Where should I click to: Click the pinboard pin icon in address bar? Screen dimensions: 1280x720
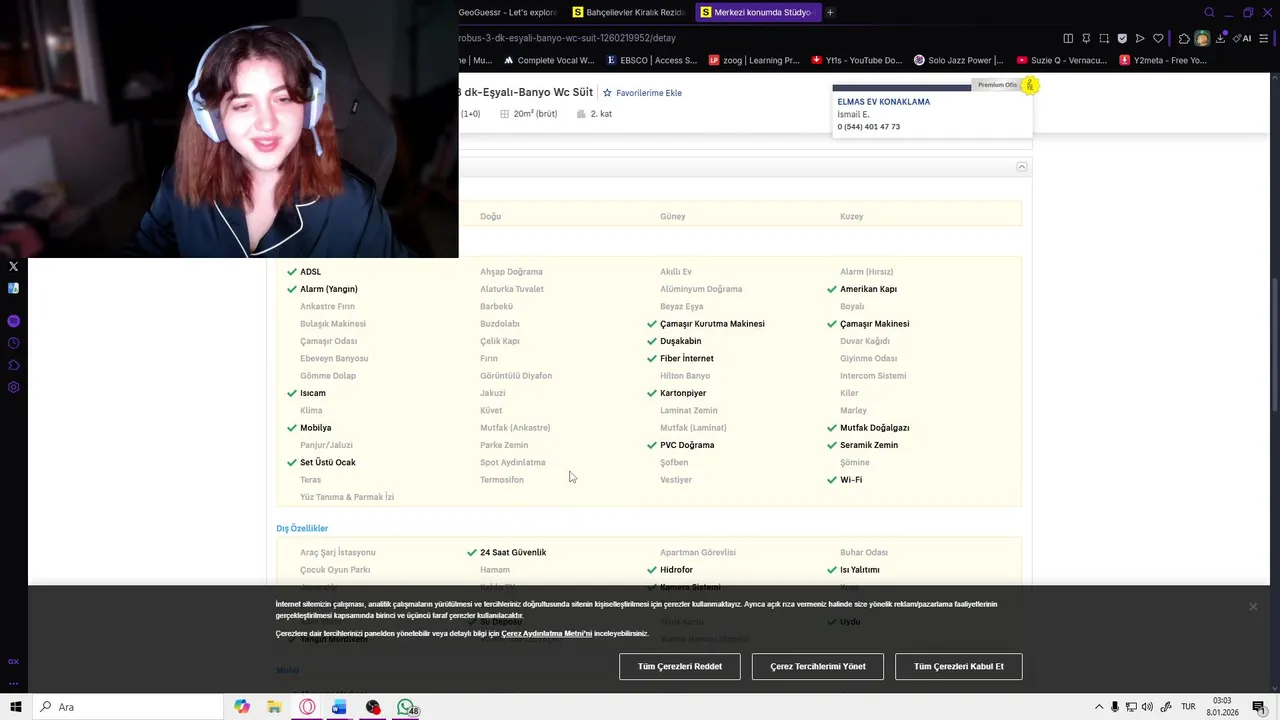click(x=1086, y=38)
